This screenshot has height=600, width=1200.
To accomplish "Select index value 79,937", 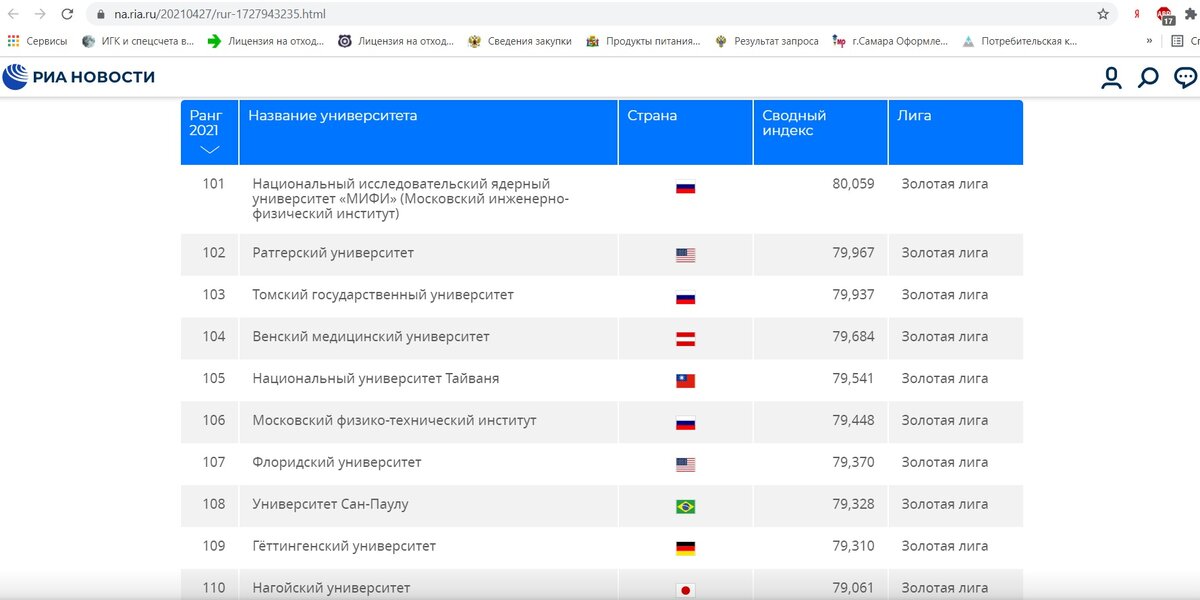I will (x=853, y=295).
